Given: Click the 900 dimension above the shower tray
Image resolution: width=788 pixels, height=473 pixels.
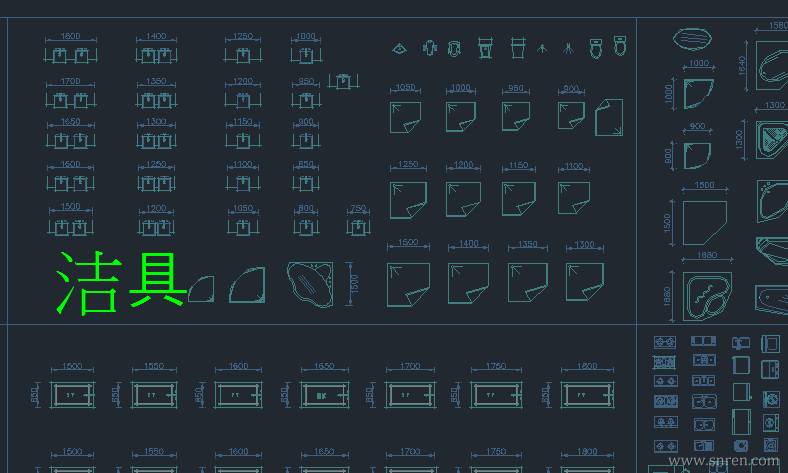Looking at the screenshot, I should click(571, 88).
